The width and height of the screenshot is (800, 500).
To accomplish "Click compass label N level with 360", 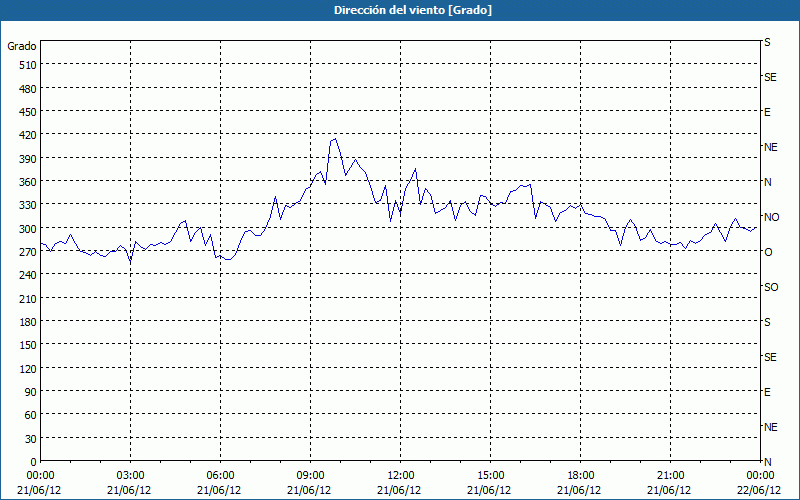I will (767, 182).
